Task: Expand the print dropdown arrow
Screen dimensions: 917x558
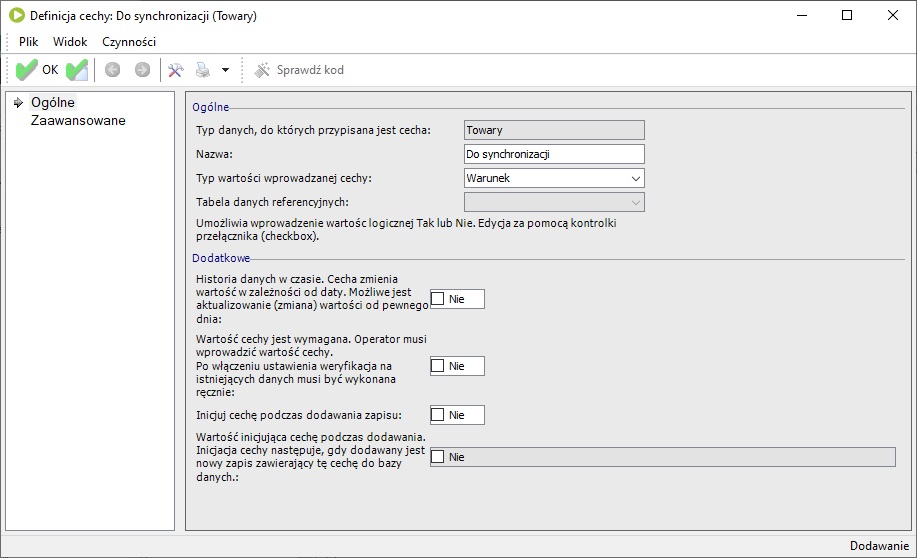Action: [x=225, y=70]
